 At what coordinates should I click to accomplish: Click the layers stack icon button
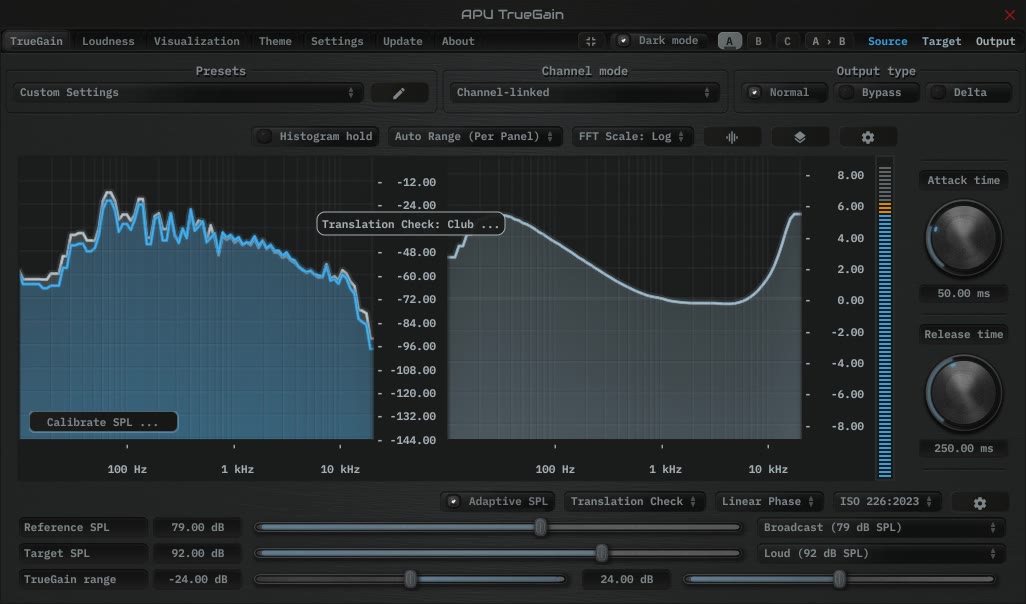click(800, 137)
